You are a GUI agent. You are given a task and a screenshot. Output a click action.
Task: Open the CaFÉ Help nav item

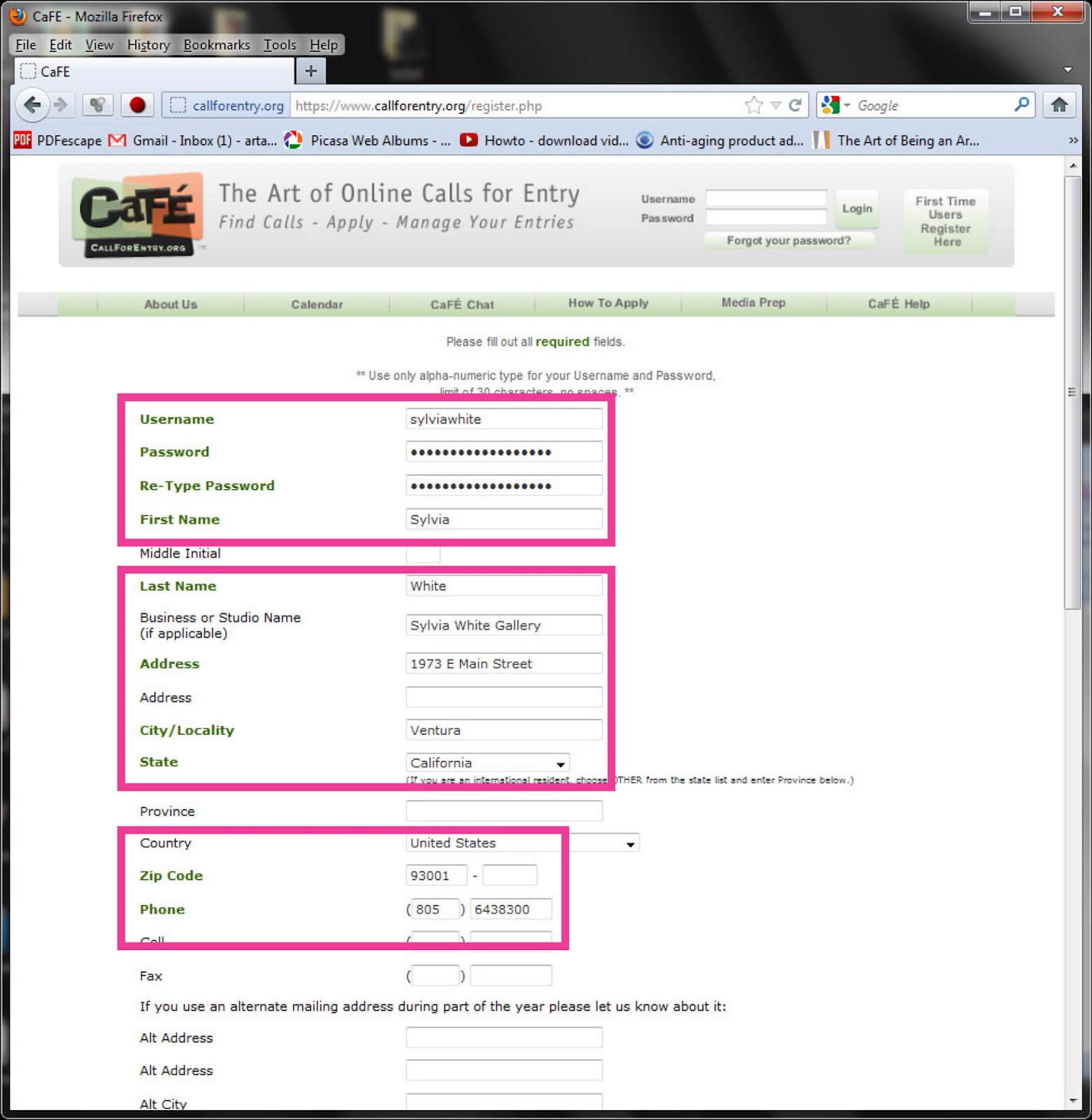click(x=899, y=304)
